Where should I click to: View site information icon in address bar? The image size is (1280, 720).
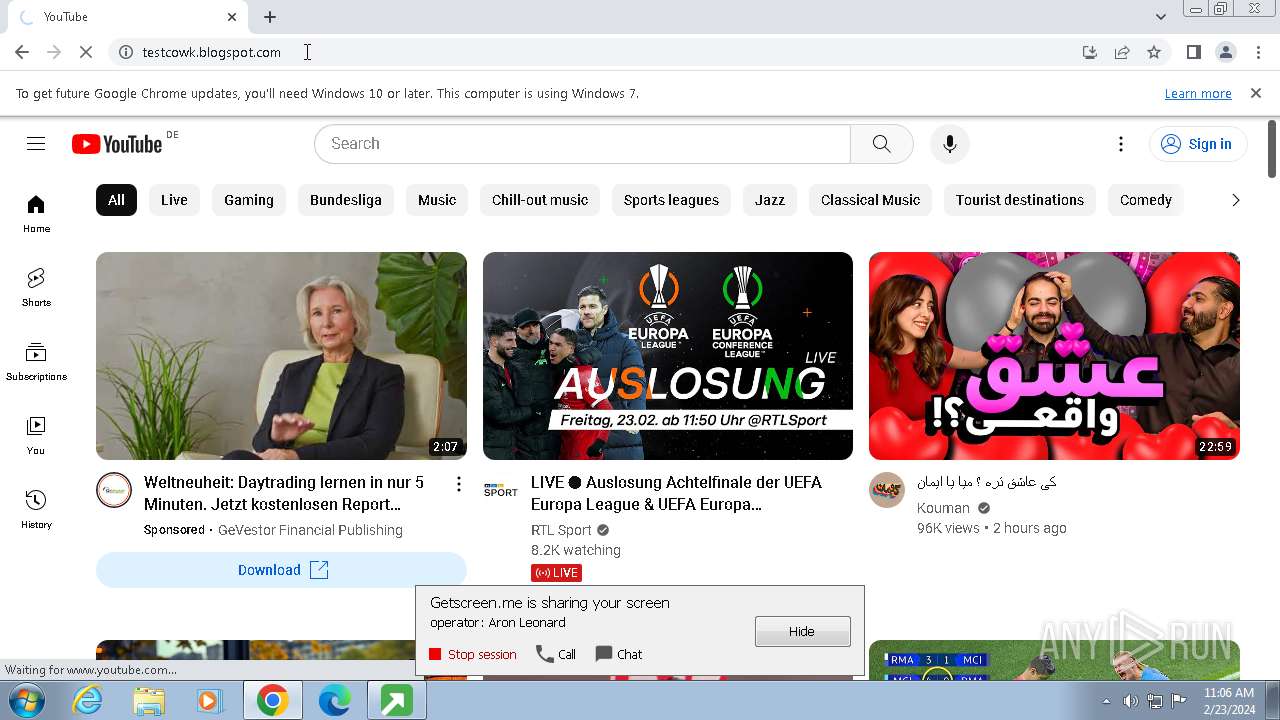pos(126,52)
